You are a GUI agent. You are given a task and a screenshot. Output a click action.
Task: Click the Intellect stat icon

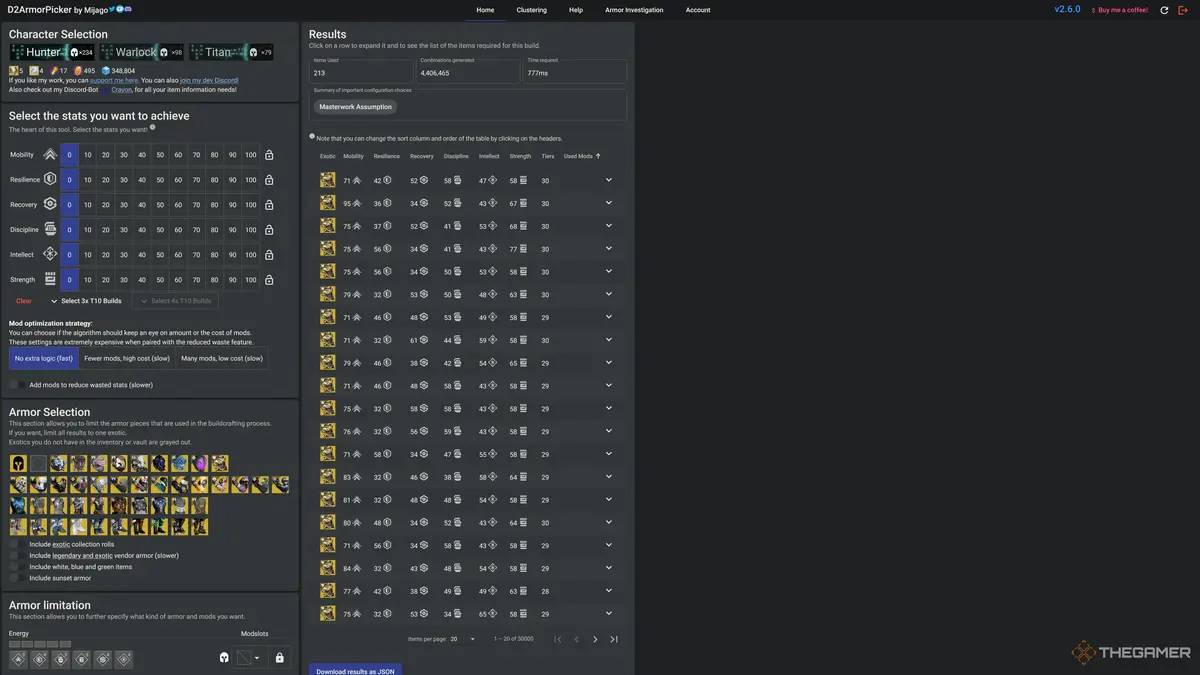pyautogui.click(x=49, y=255)
